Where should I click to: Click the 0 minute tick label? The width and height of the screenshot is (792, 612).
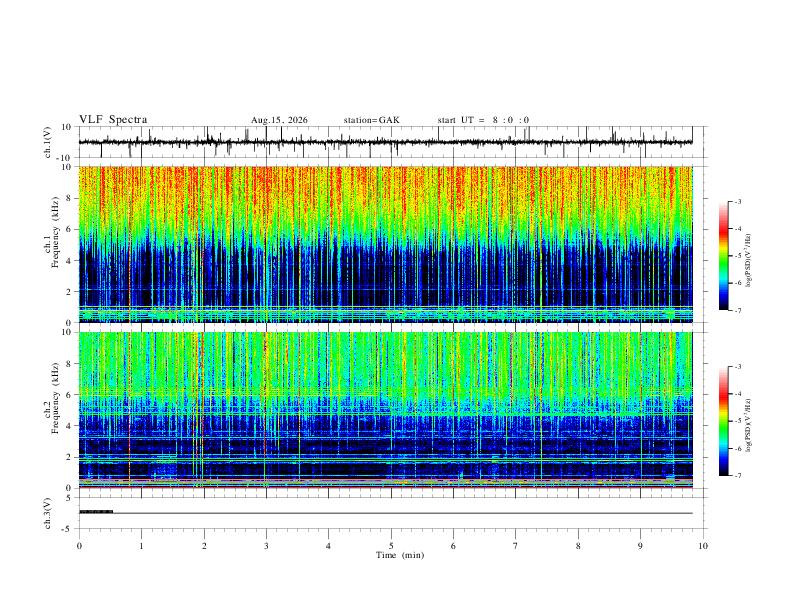(79, 546)
